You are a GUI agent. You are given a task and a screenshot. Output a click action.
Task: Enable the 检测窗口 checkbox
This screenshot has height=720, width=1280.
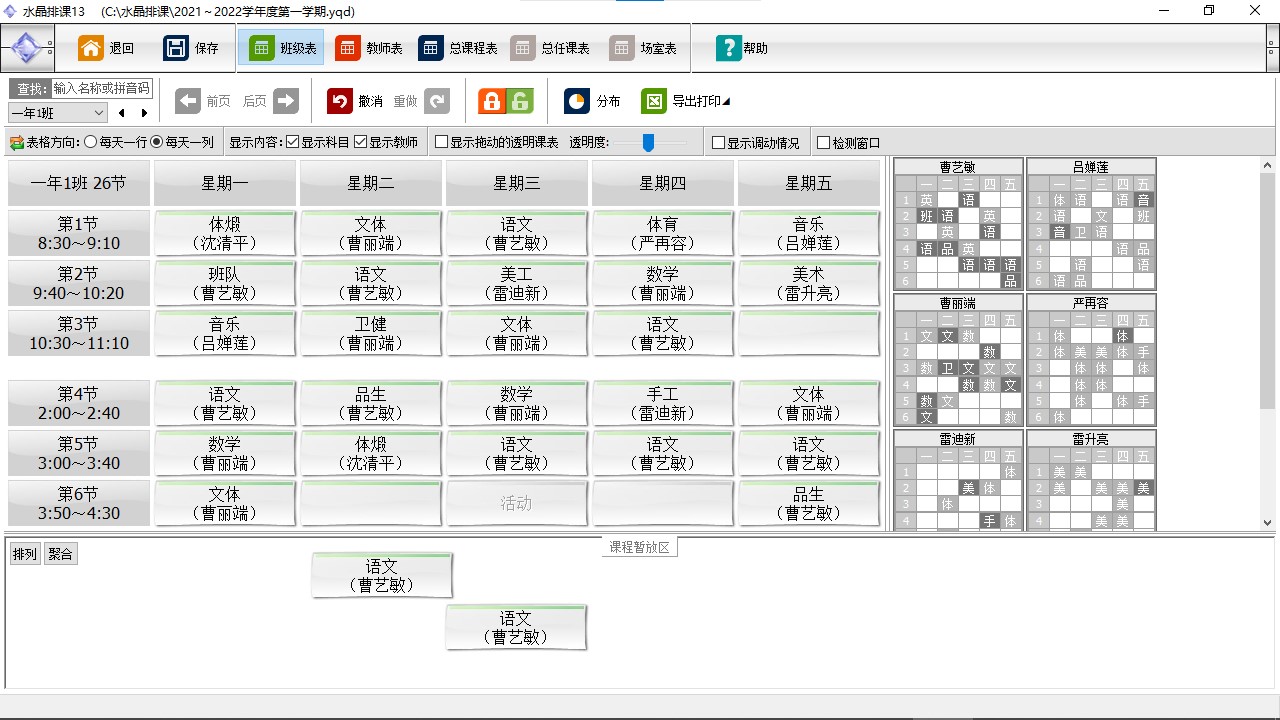coord(825,141)
